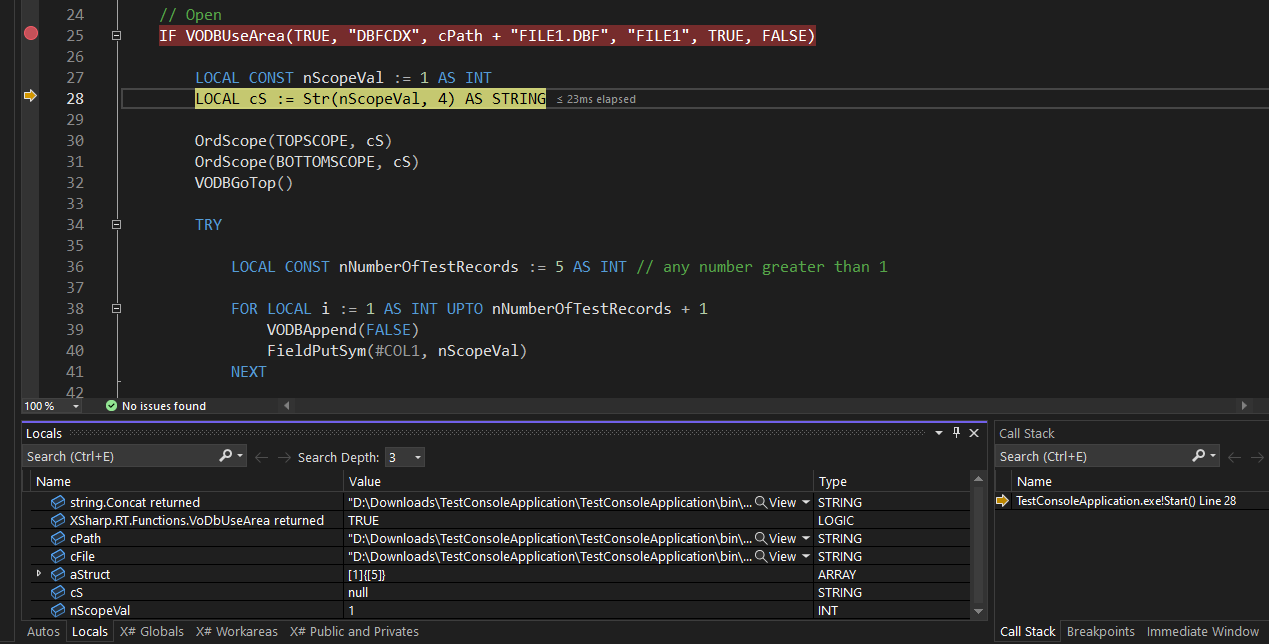This screenshot has width=1269, height=644.
Task: Click the green No issues found checkmark
Action: pyautogui.click(x=110, y=406)
